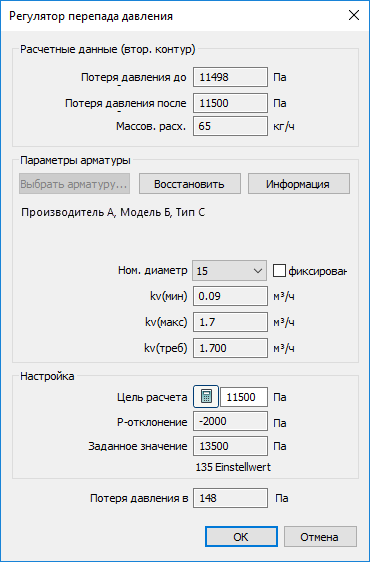Click the Расчетные данные group title
370x562 pixels.
coord(108,49)
